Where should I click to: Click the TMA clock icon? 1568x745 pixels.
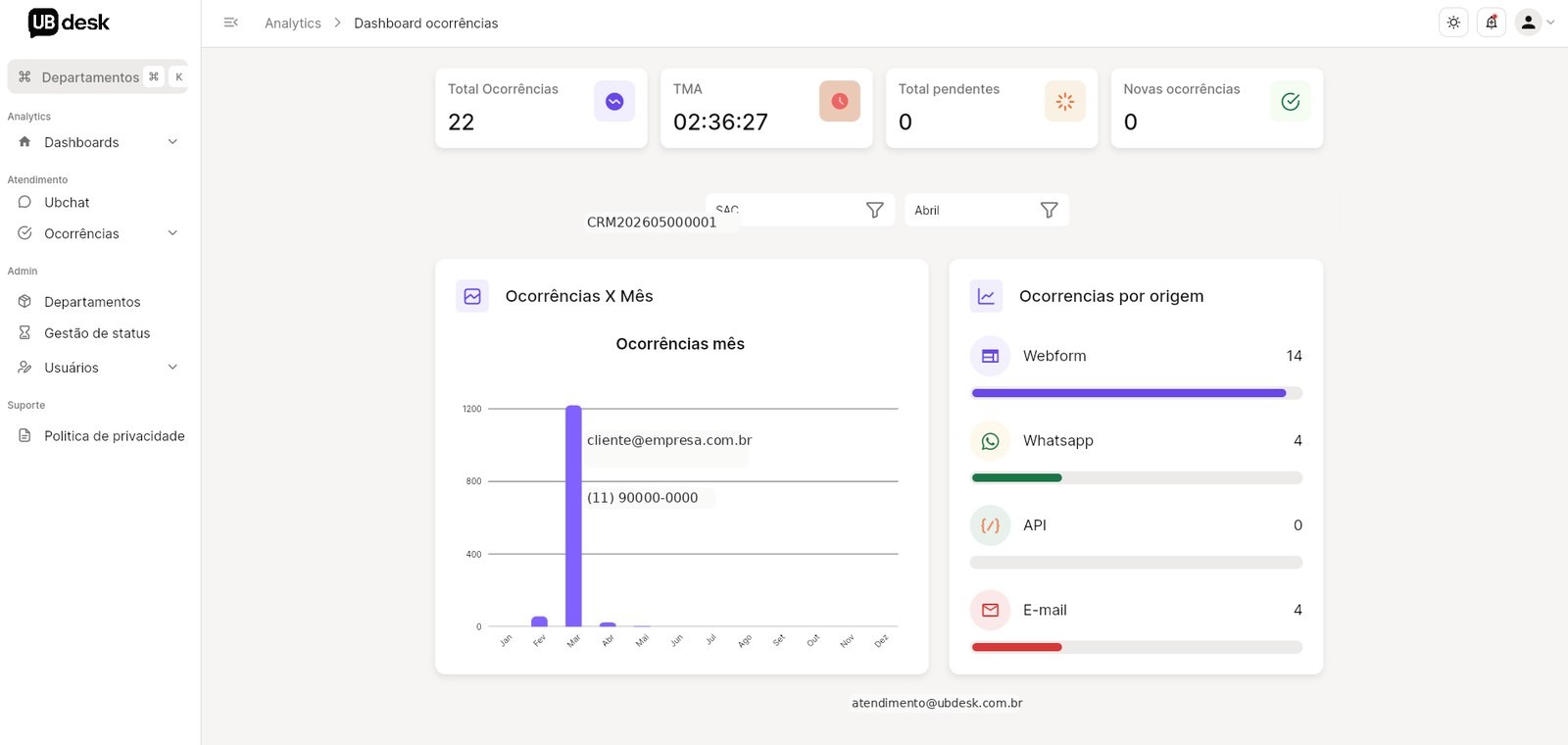pos(840,101)
